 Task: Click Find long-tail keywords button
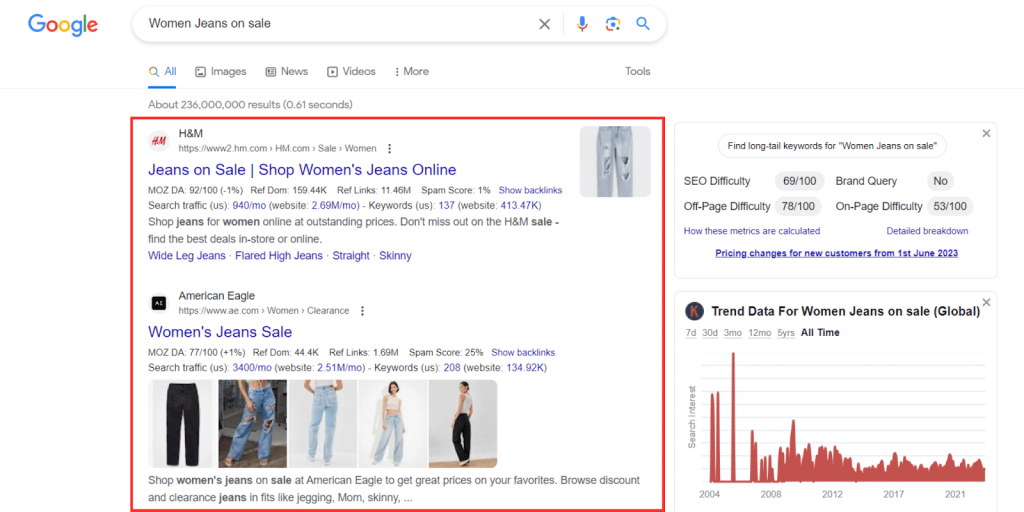point(832,146)
